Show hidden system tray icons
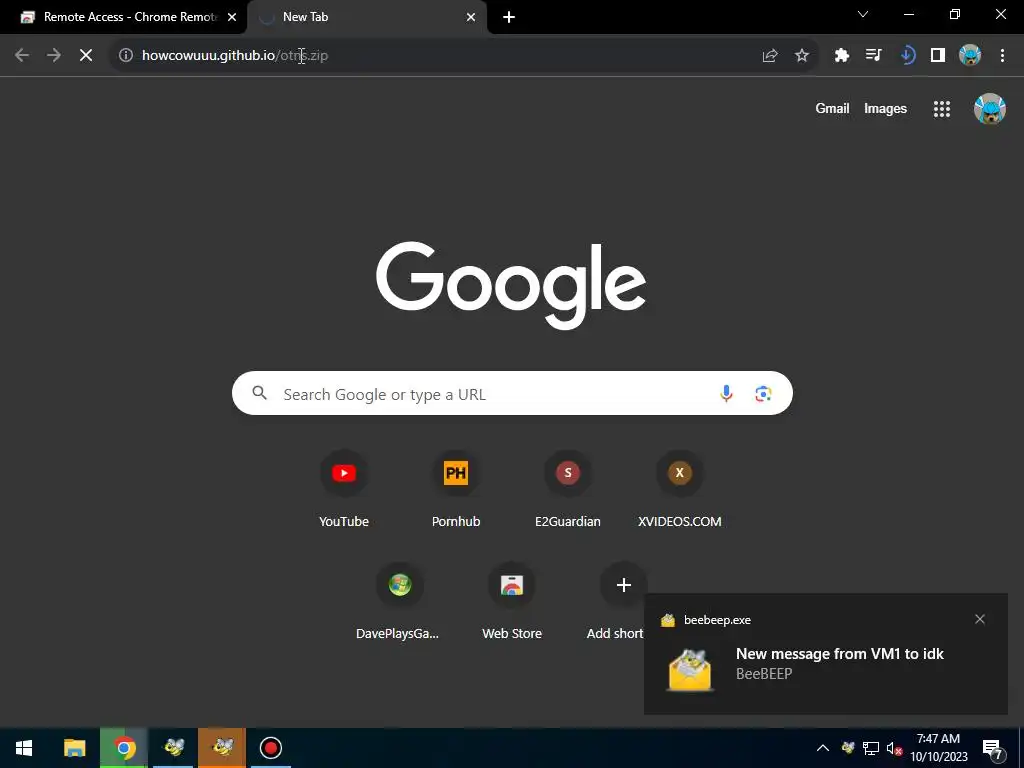This screenshot has width=1024, height=768. (823, 748)
